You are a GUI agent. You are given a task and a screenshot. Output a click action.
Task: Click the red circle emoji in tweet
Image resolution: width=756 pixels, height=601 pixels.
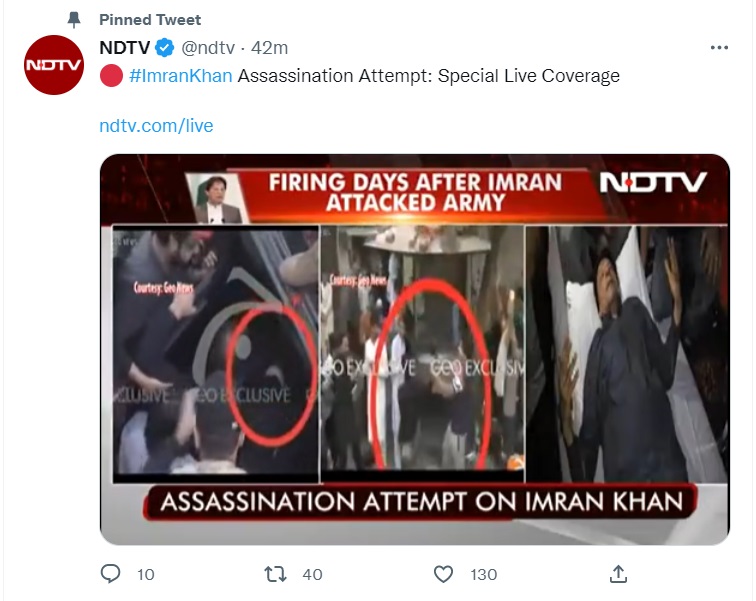coord(110,76)
